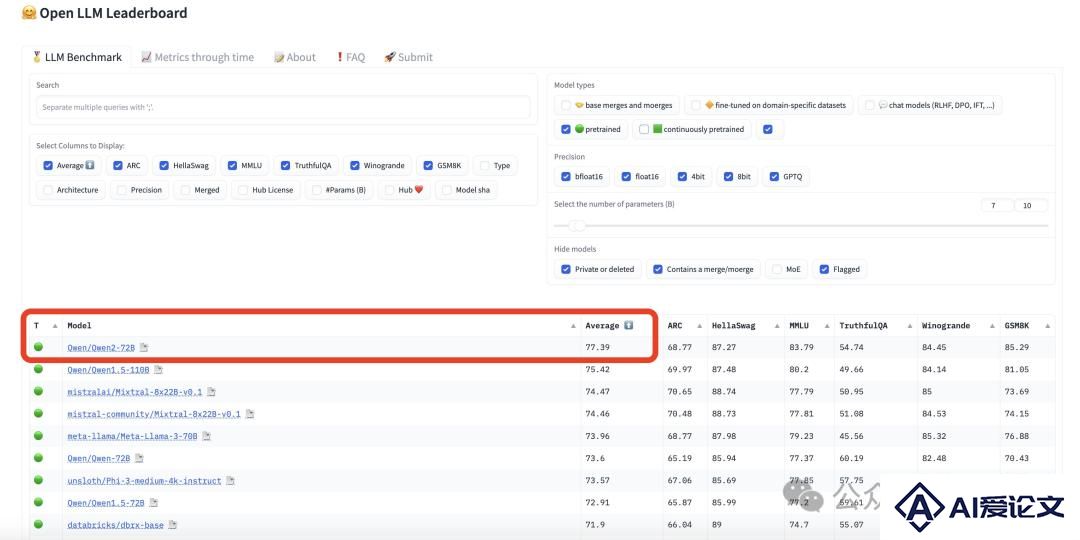This screenshot has width=1080, height=540.
Task: Open details icon beside Phi-3-medium-4k-instruct
Action: click(231, 481)
